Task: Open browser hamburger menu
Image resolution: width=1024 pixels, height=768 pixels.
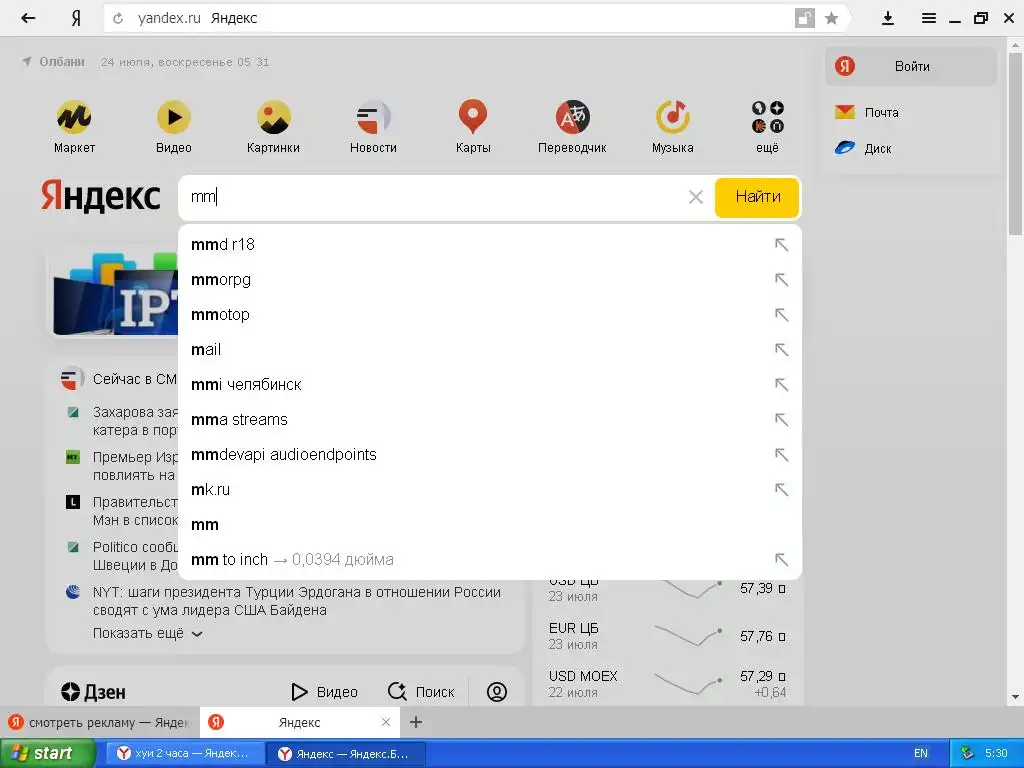Action: click(929, 18)
